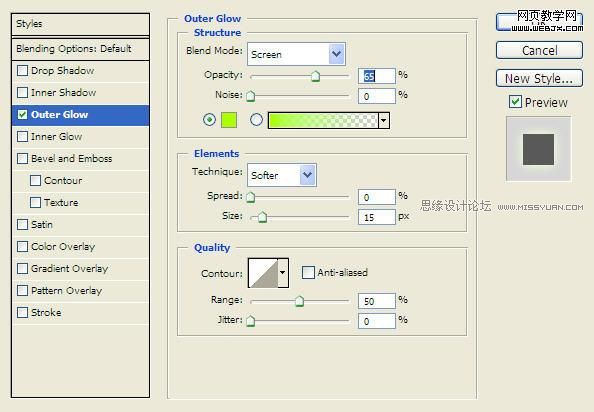The image size is (594, 412).
Task: Click the Opacity slider handle
Action: pos(315,76)
